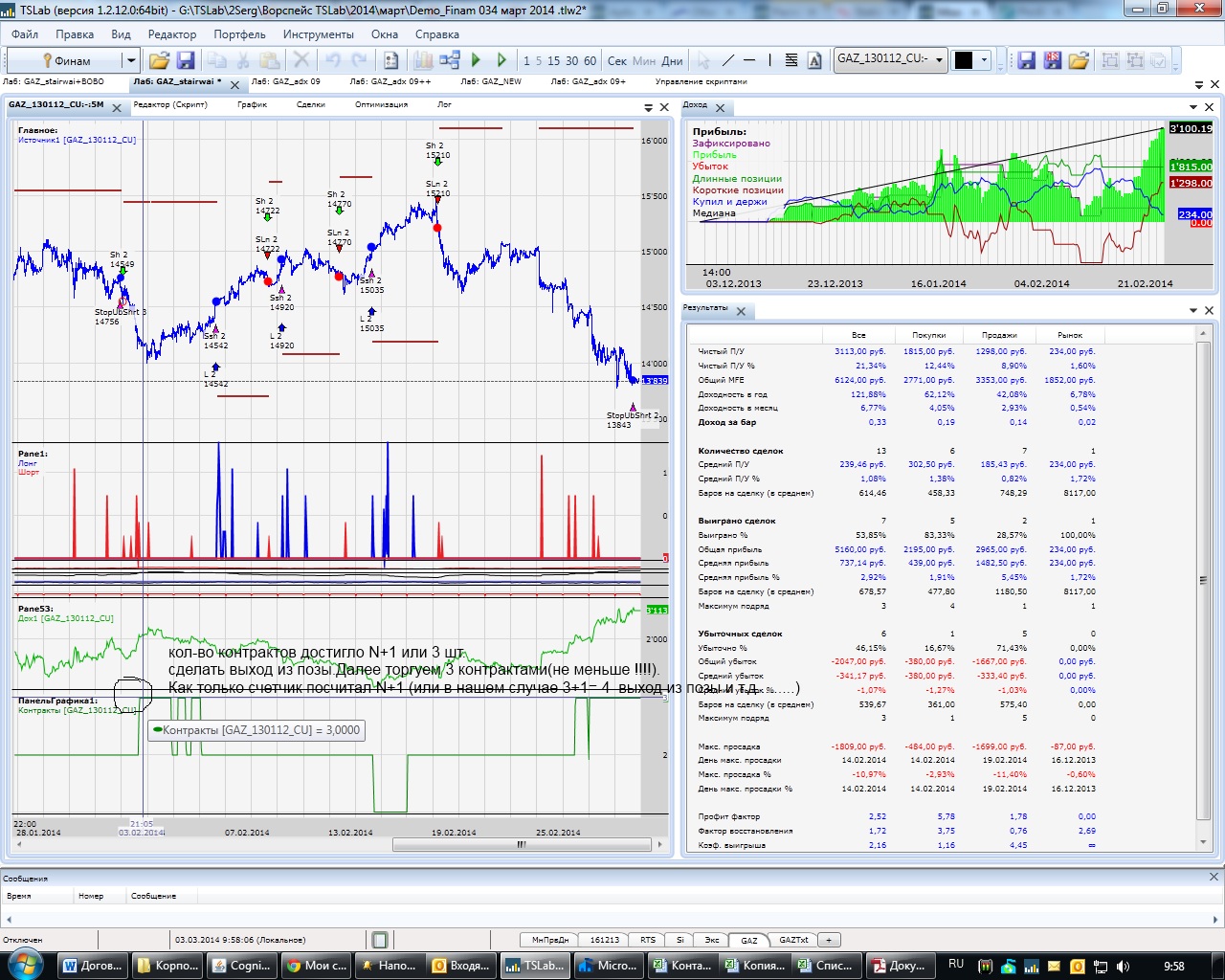The width and height of the screenshot is (1225, 980).
Task: Select the text annotation 'A' tool
Action: point(814,60)
